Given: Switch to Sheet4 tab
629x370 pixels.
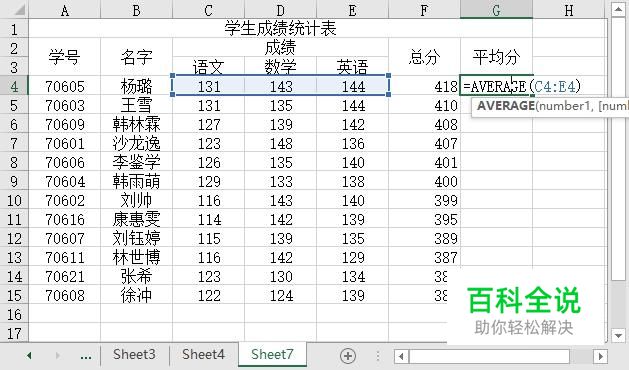Looking at the screenshot, I should coord(203,354).
